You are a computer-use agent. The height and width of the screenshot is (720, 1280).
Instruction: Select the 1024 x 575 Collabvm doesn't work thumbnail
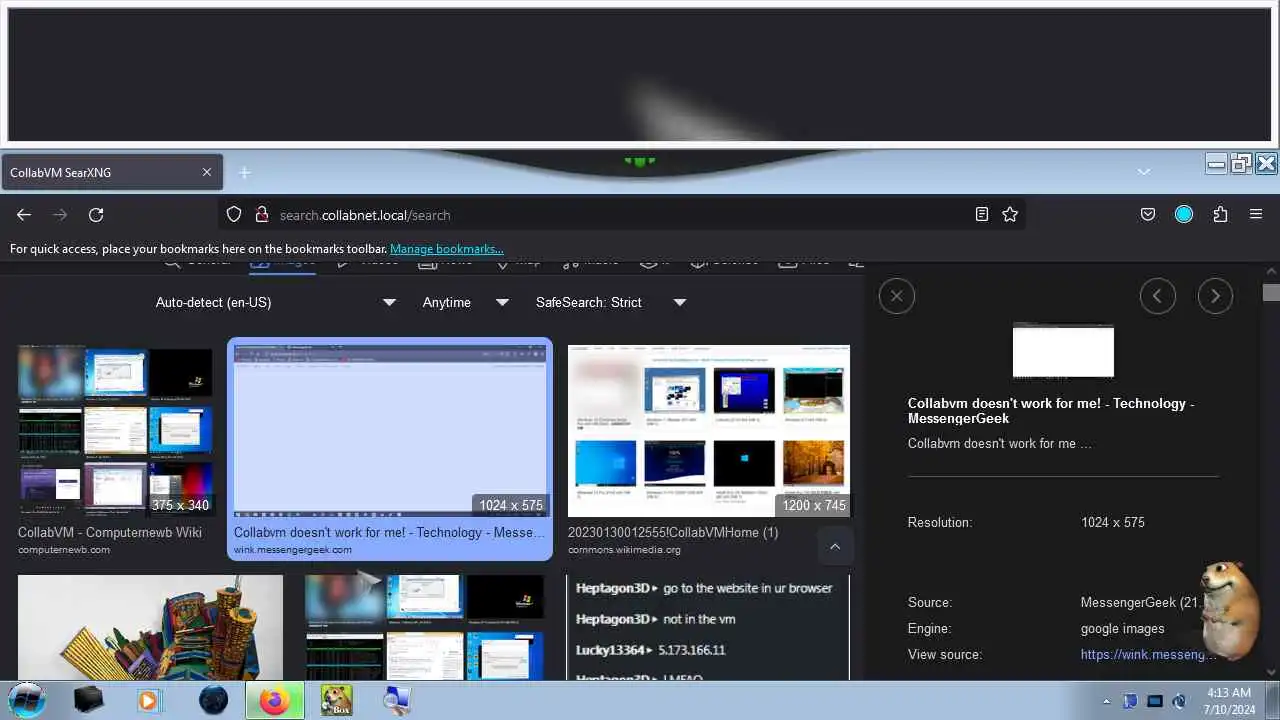(x=390, y=431)
